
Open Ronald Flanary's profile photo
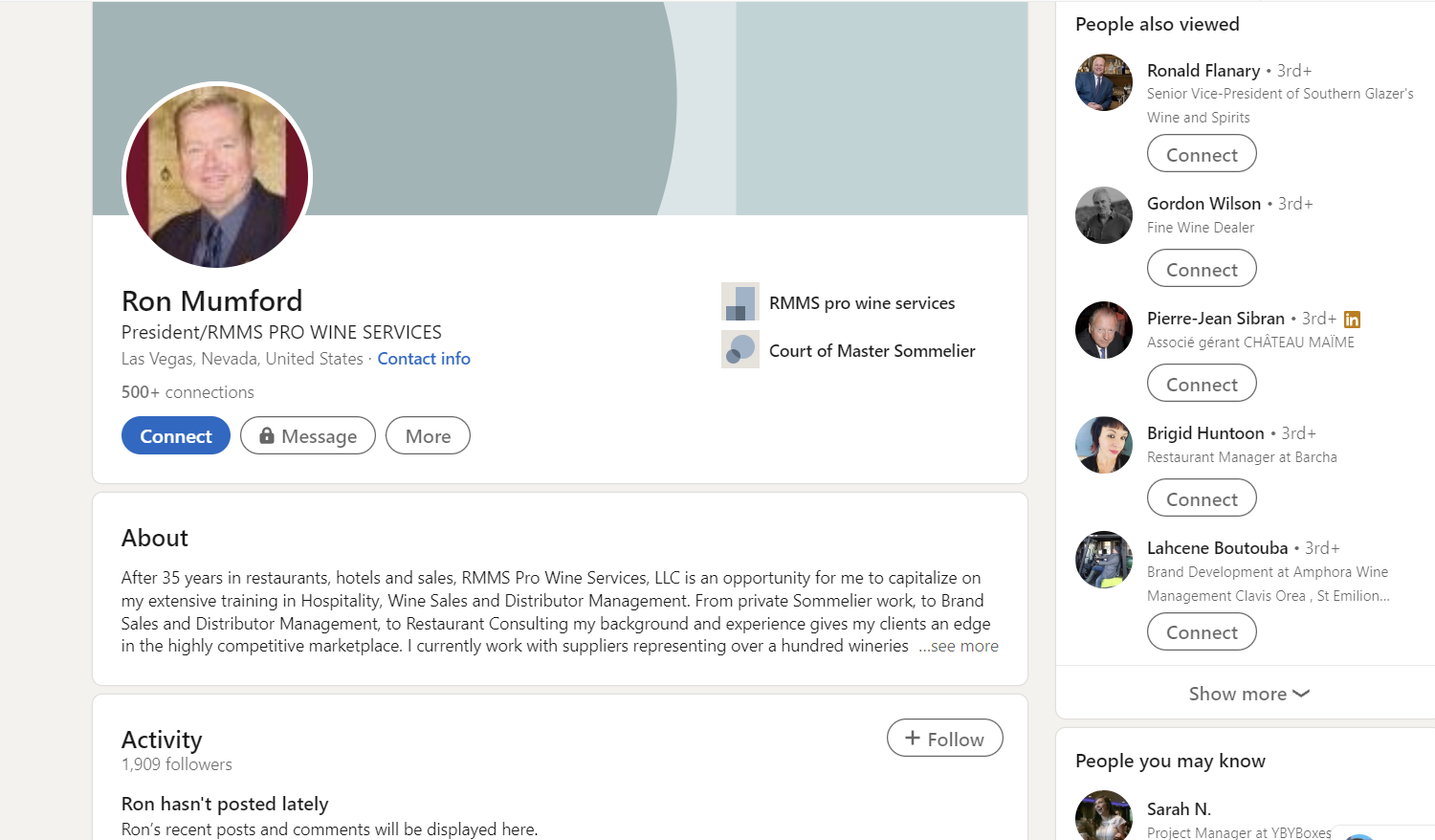1103,82
